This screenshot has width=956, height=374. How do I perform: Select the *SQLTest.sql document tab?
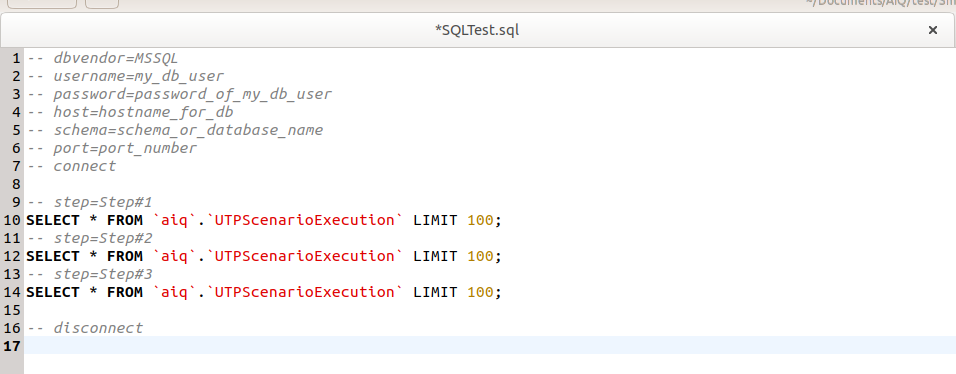click(477, 31)
